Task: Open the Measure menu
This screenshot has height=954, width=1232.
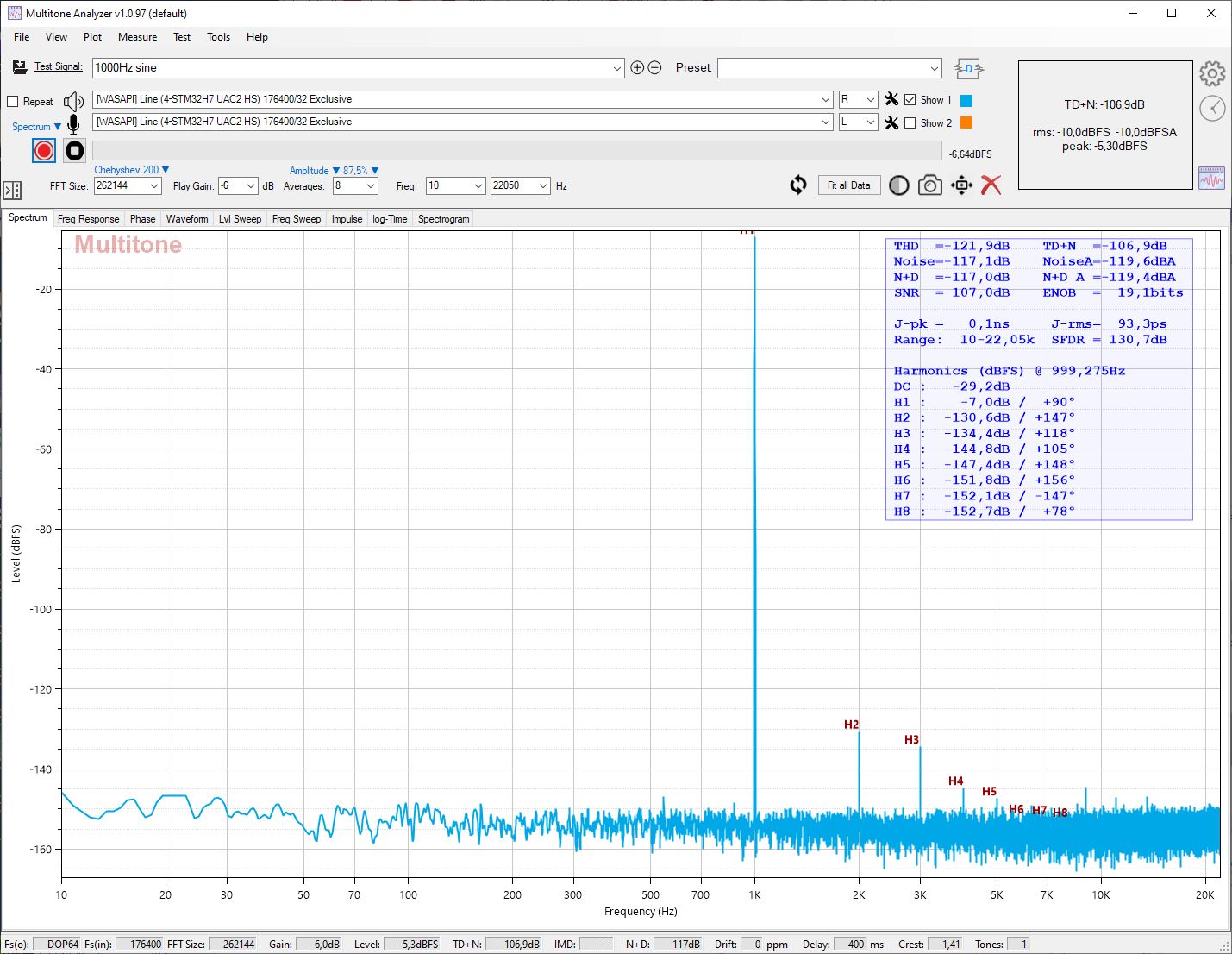Action: pyautogui.click(x=137, y=37)
